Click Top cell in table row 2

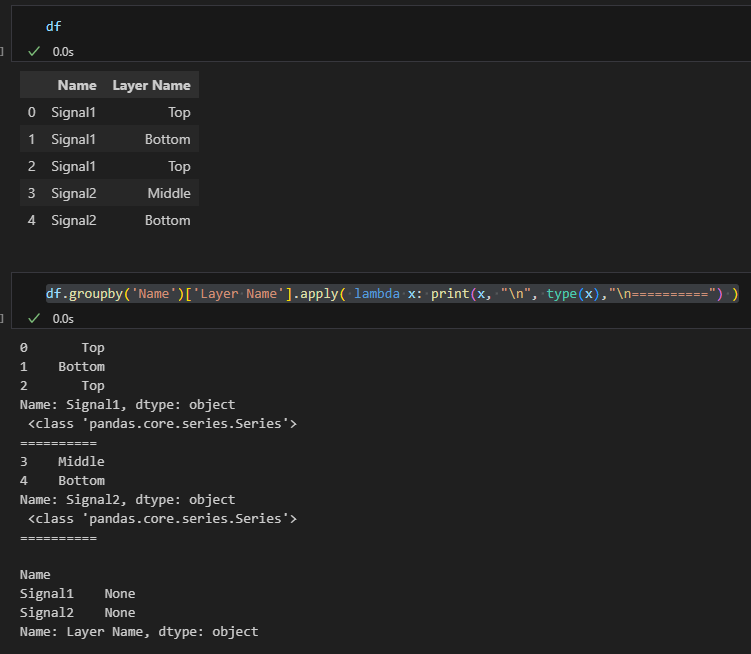tap(179, 167)
